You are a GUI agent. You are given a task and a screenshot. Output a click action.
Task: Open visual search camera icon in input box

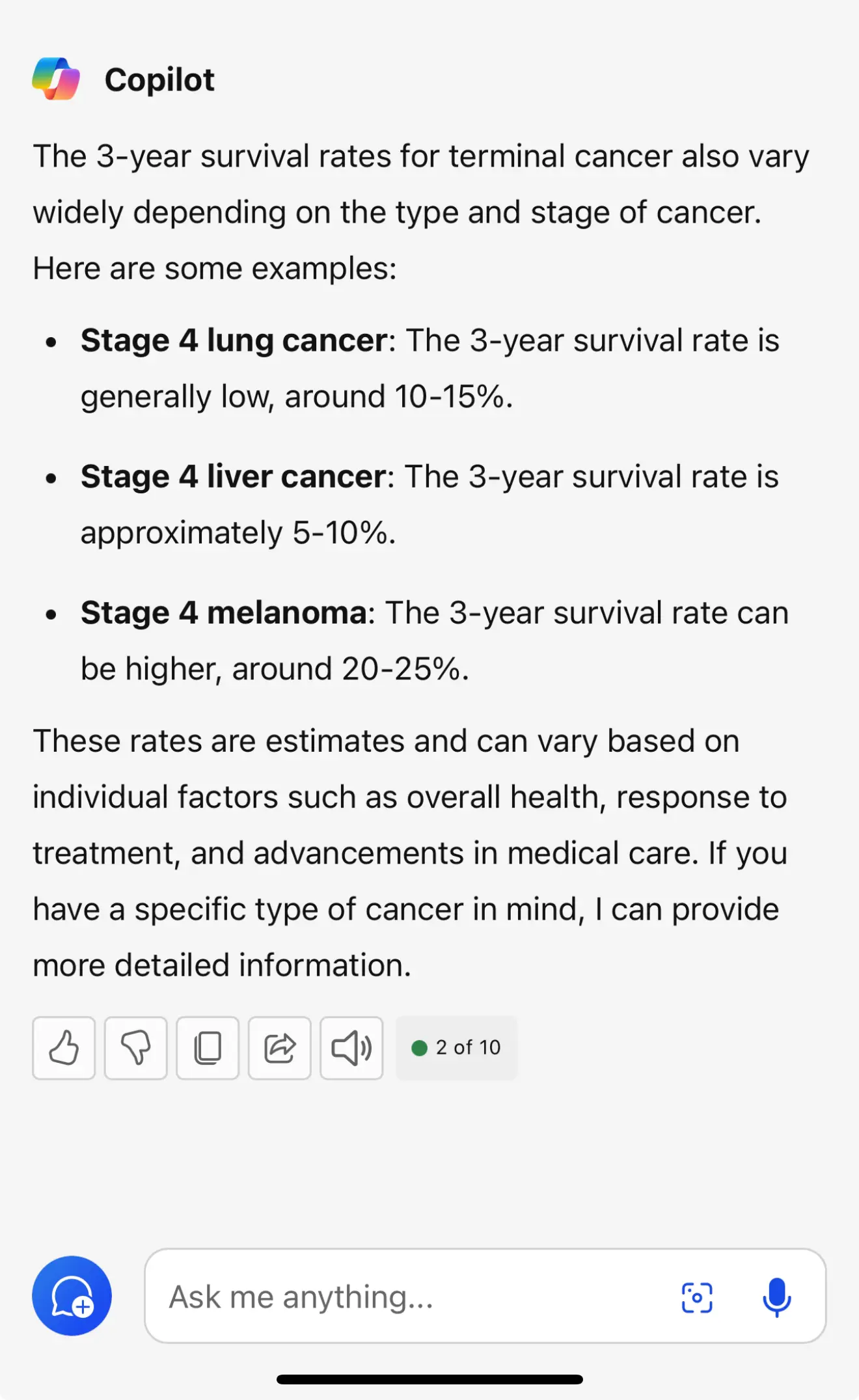coord(696,1297)
